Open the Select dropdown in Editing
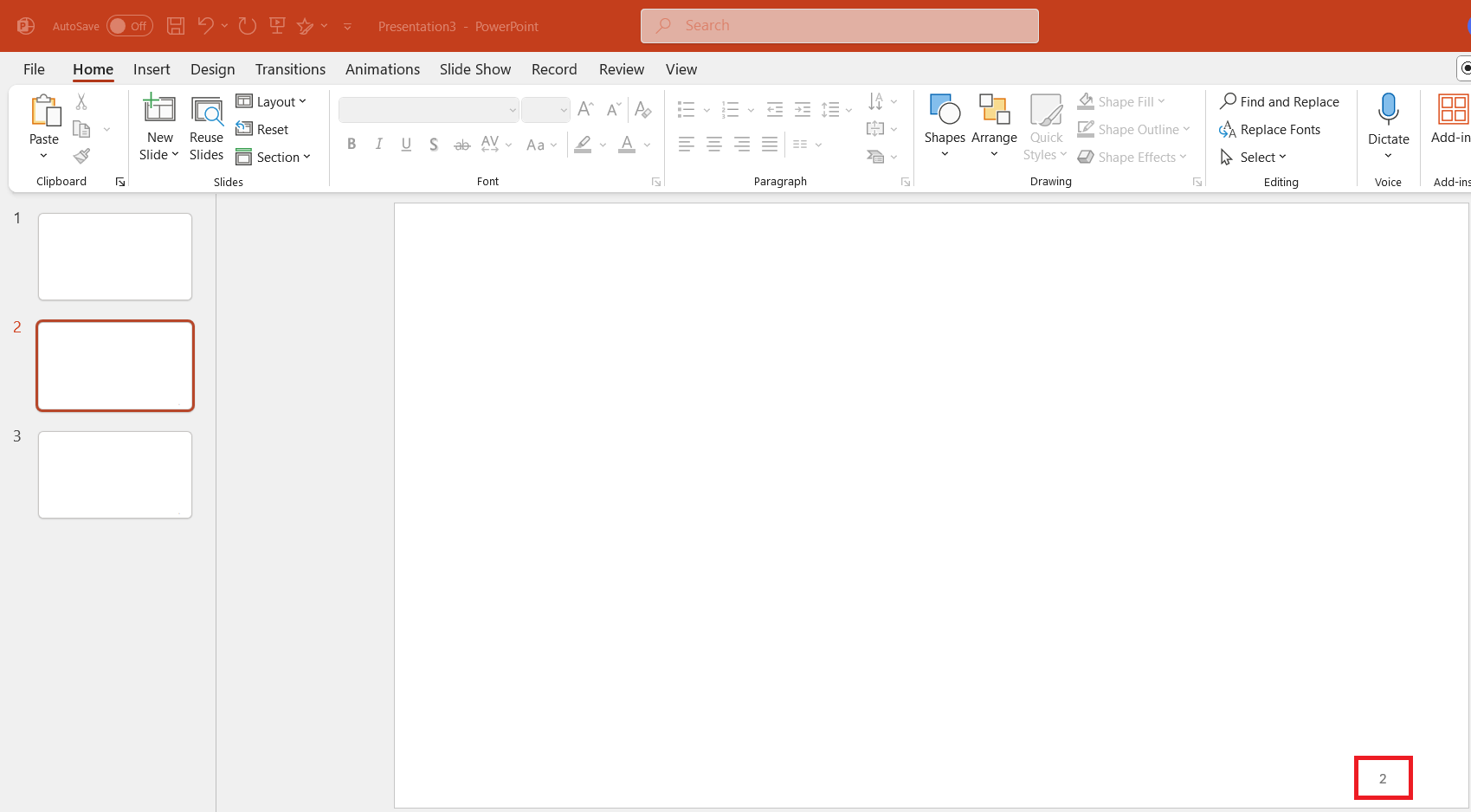This screenshot has width=1471, height=812. pos(1254,157)
